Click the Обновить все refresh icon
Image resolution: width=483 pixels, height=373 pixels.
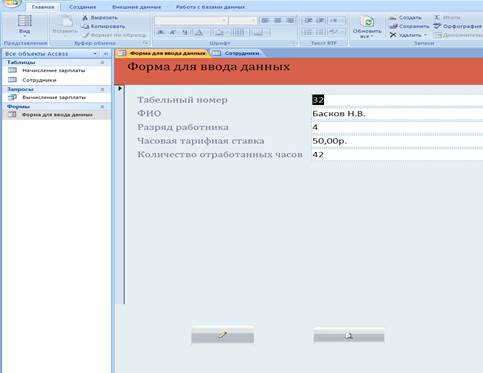[x=367, y=22]
